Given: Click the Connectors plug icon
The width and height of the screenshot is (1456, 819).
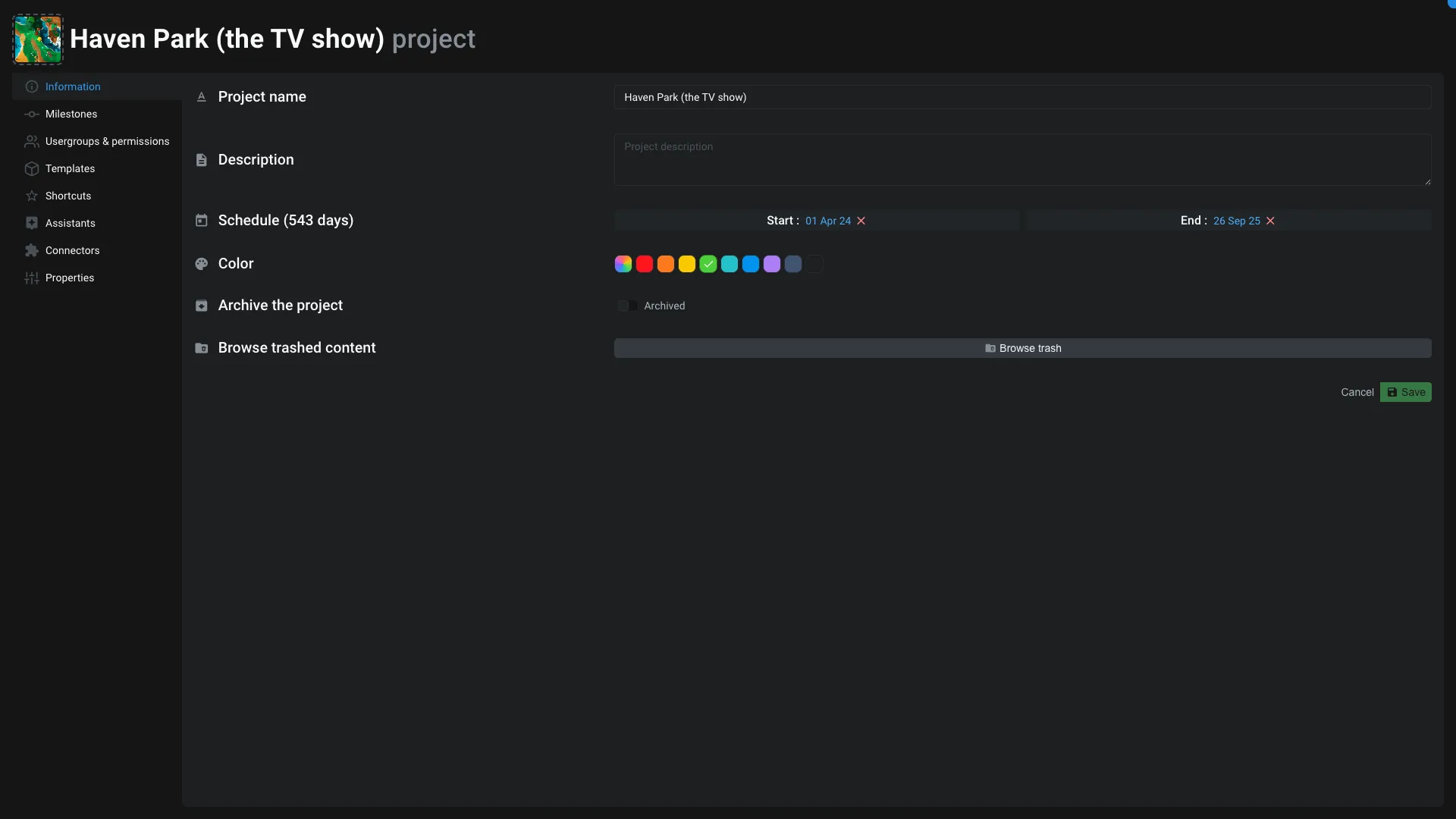Looking at the screenshot, I should [31, 250].
